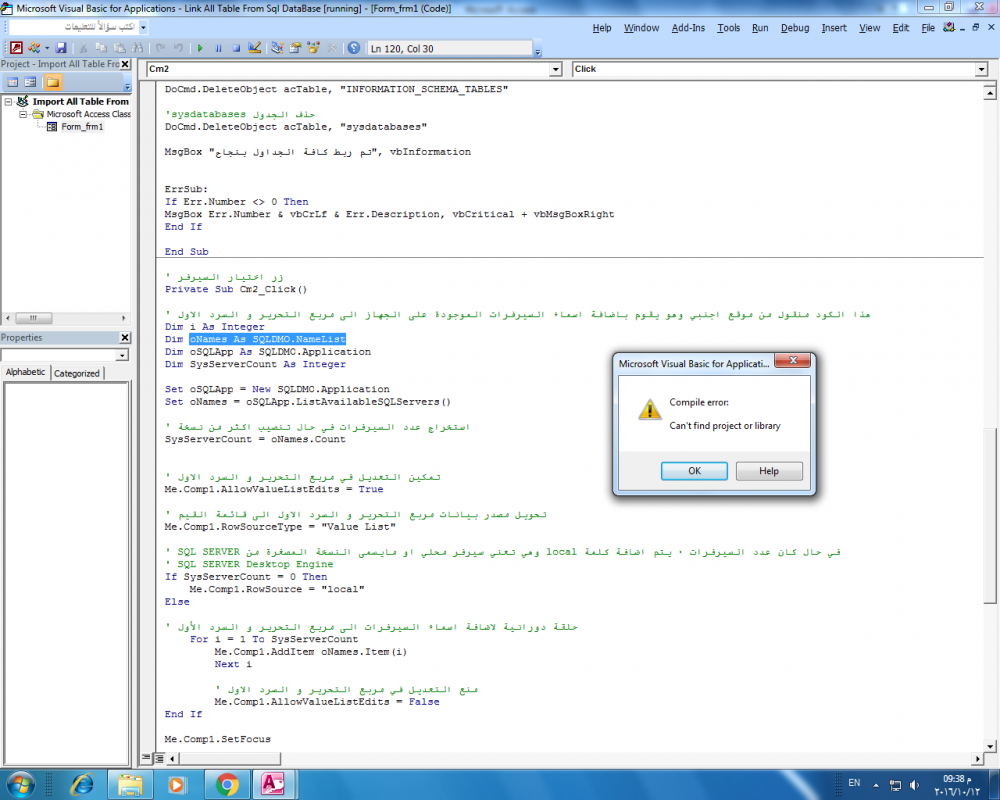Click OK in the Compile error dialog
The height and width of the screenshot is (800, 1000).
[694, 471]
